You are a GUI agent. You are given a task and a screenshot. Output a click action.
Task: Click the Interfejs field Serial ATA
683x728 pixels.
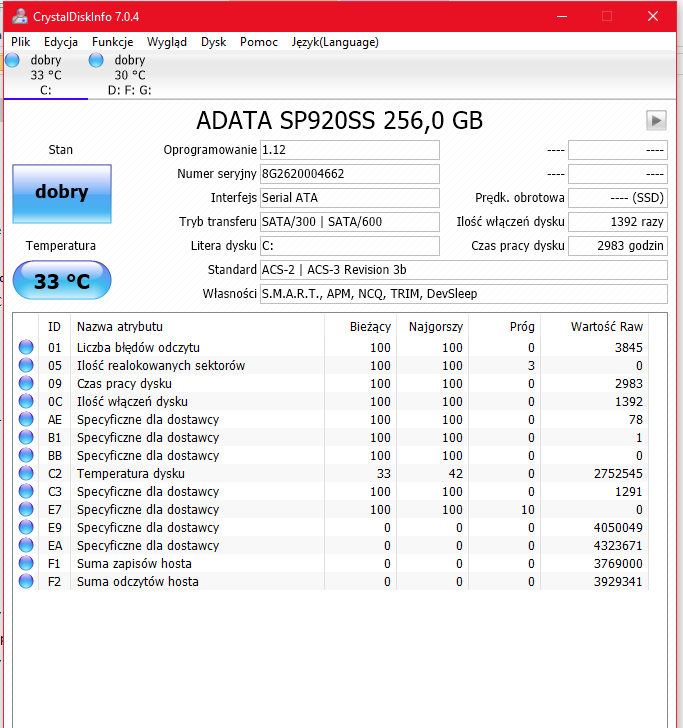click(350, 198)
